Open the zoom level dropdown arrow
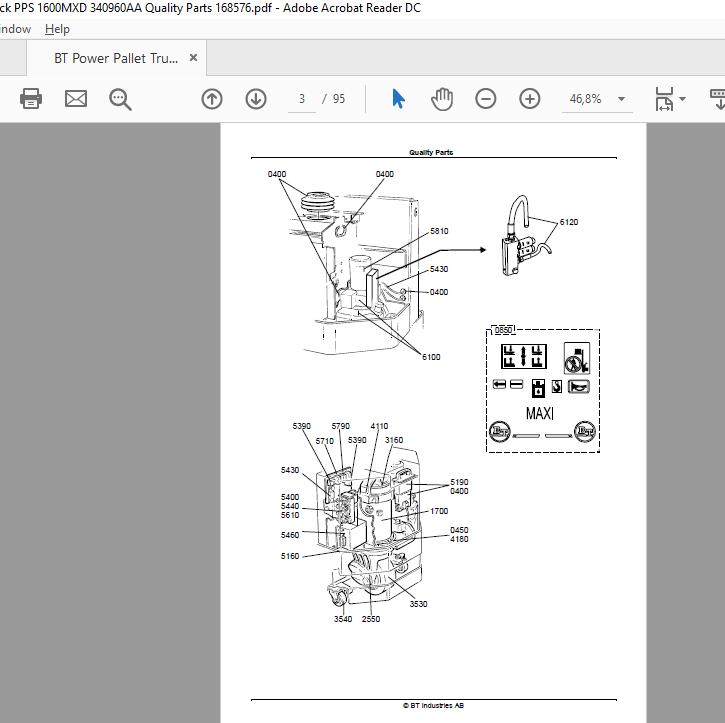This screenshot has width=725, height=723. [x=621, y=99]
